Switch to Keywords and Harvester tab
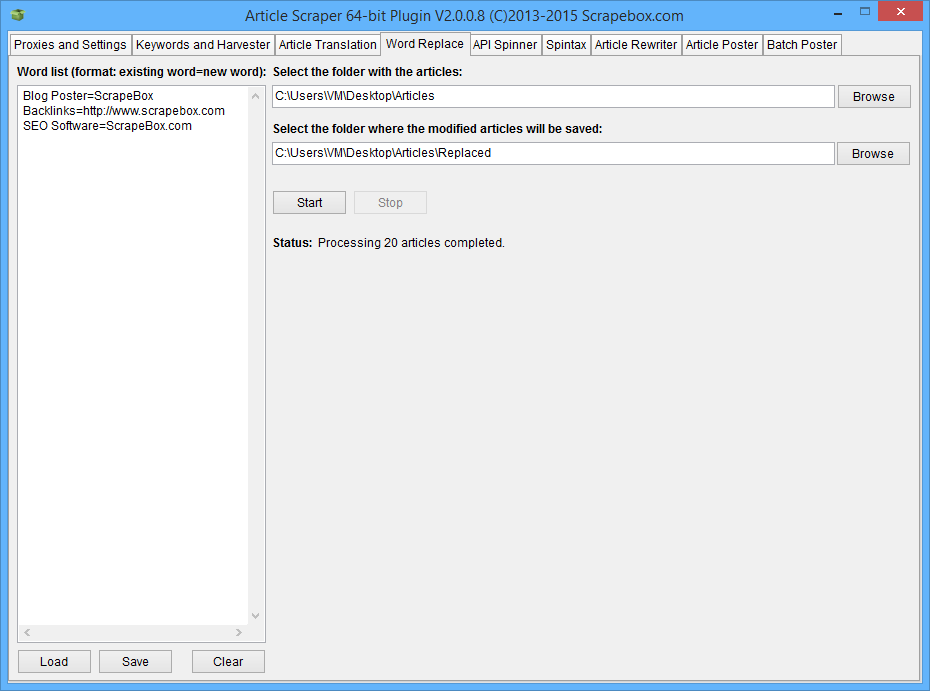Screen dimensions: 930x691 pos(203,45)
